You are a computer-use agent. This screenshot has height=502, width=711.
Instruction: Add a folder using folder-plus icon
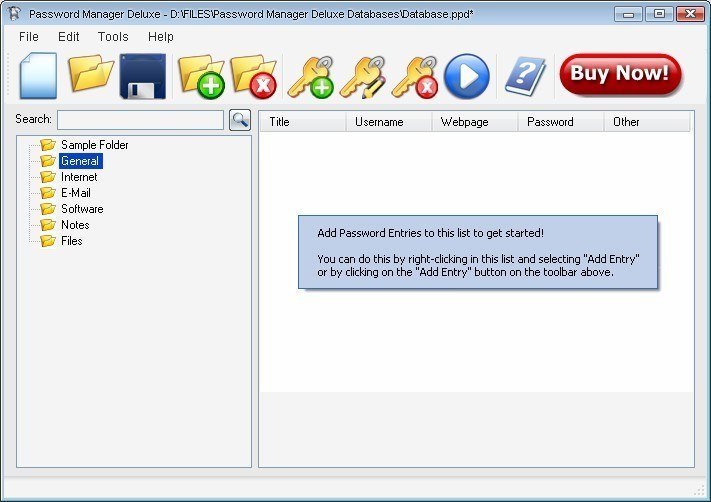point(202,76)
